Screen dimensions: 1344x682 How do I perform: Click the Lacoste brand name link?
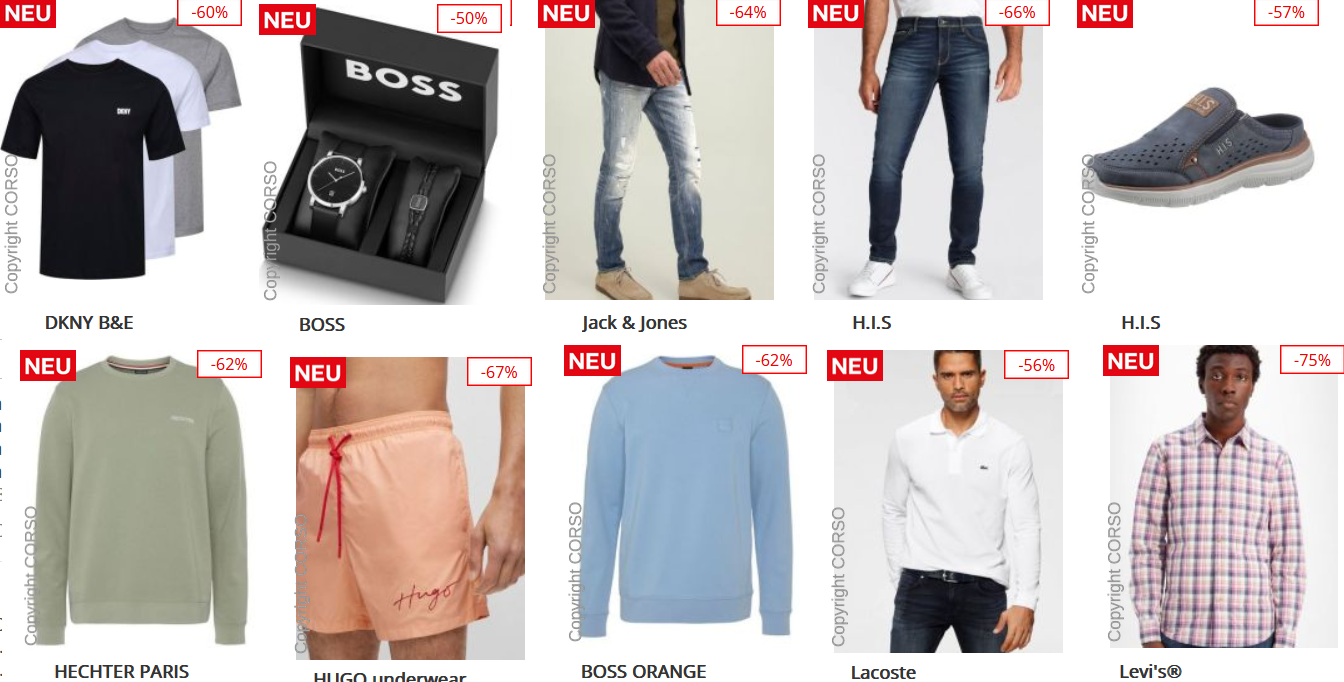pos(883,672)
